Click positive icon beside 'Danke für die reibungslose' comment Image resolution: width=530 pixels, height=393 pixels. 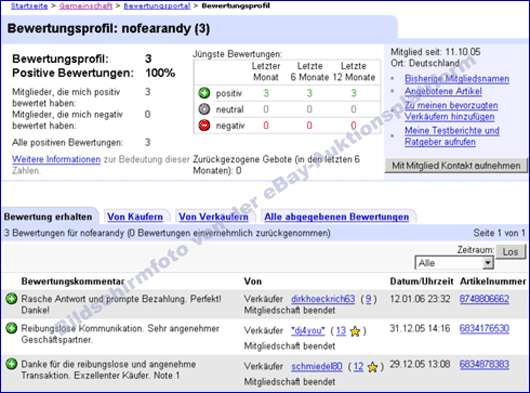click(11, 364)
